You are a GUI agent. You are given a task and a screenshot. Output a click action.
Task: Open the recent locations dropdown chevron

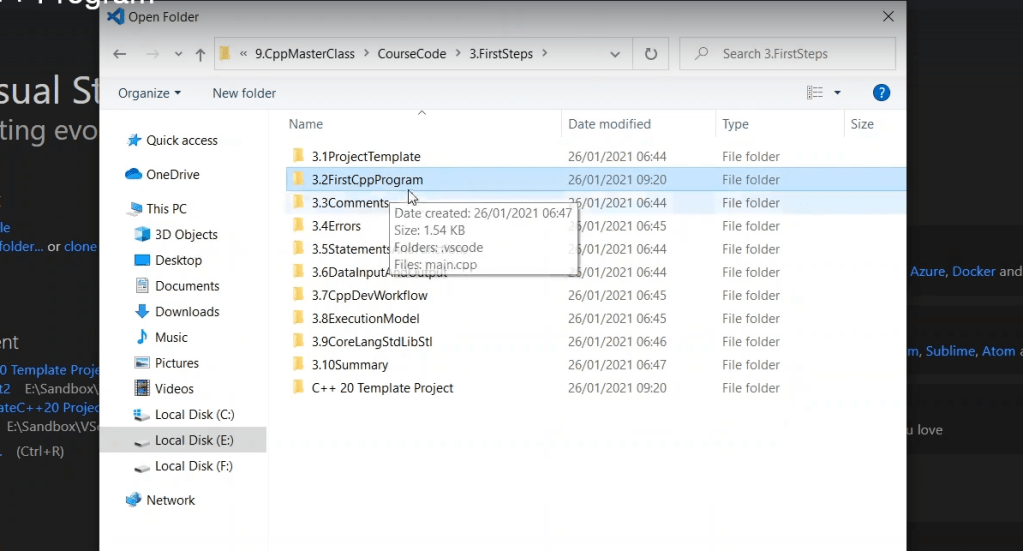[x=178, y=55]
